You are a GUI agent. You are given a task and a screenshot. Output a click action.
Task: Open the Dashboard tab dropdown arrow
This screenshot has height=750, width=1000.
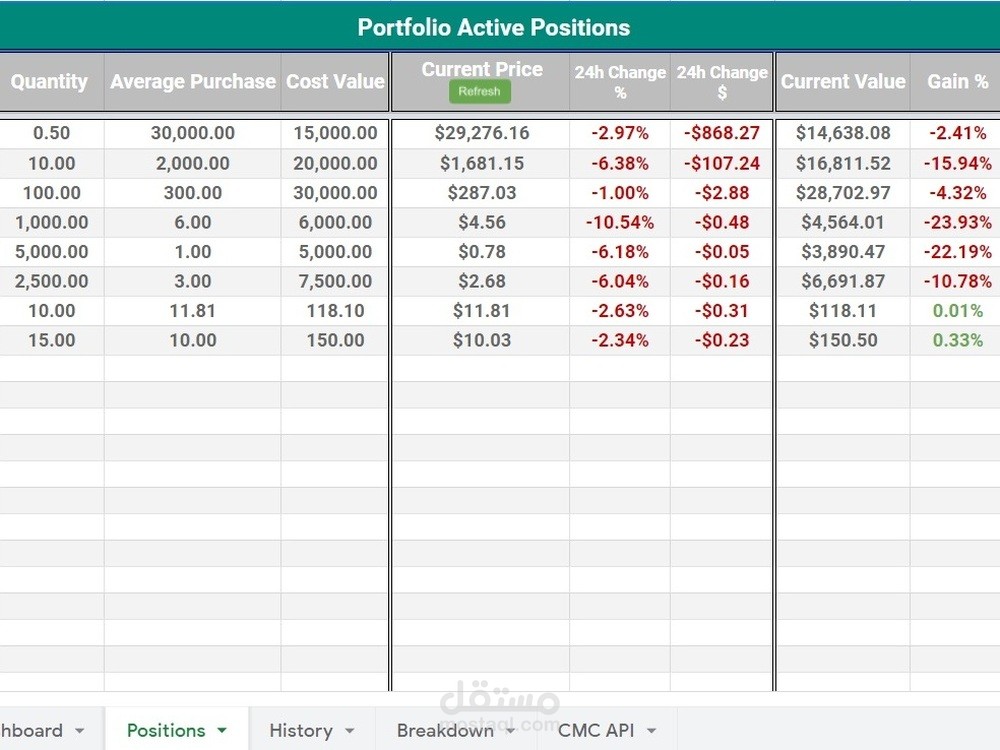(x=80, y=731)
